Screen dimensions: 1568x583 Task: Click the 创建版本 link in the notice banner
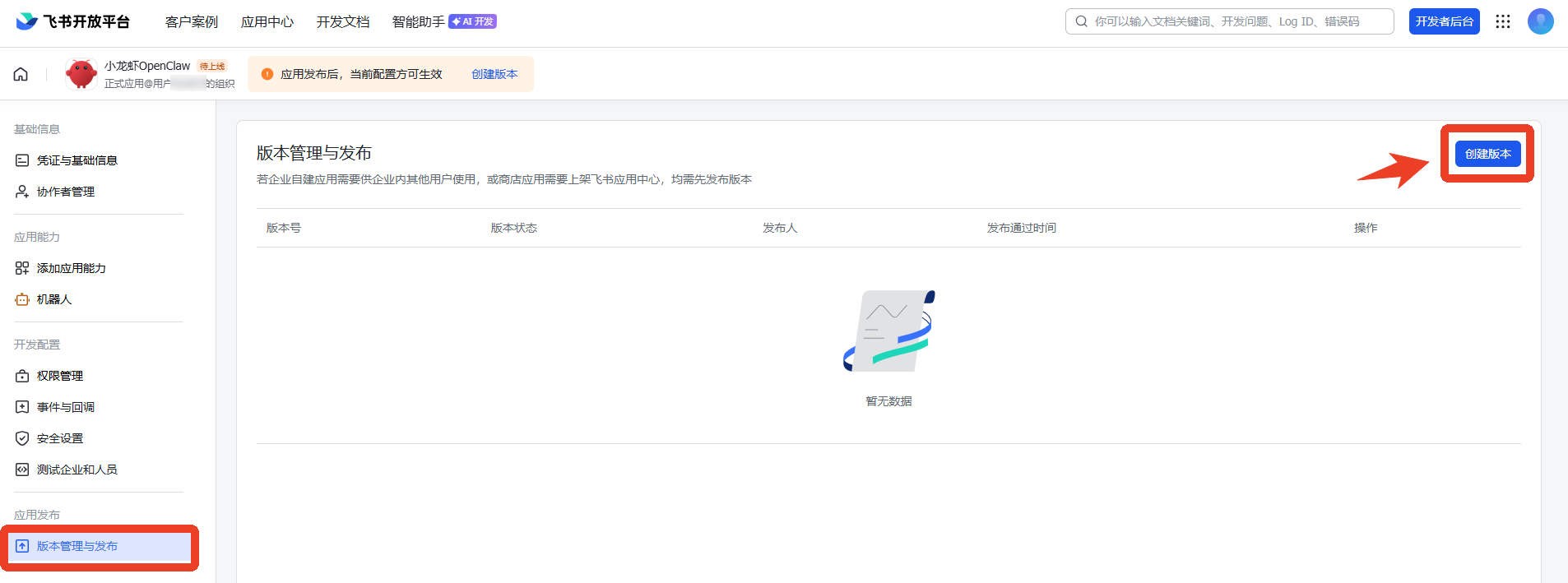point(494,74)
